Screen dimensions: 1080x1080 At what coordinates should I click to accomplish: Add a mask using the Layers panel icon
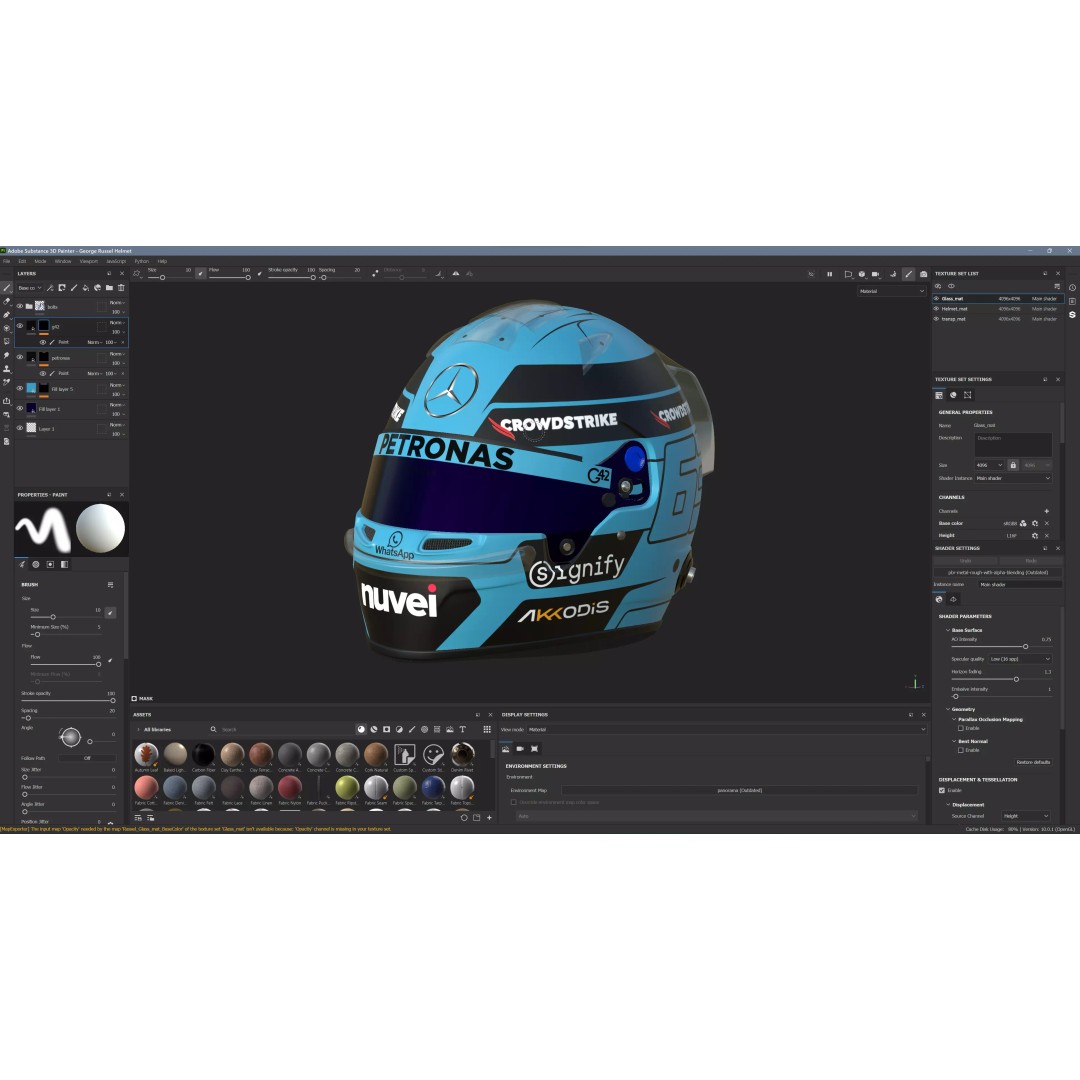point(62,288)
